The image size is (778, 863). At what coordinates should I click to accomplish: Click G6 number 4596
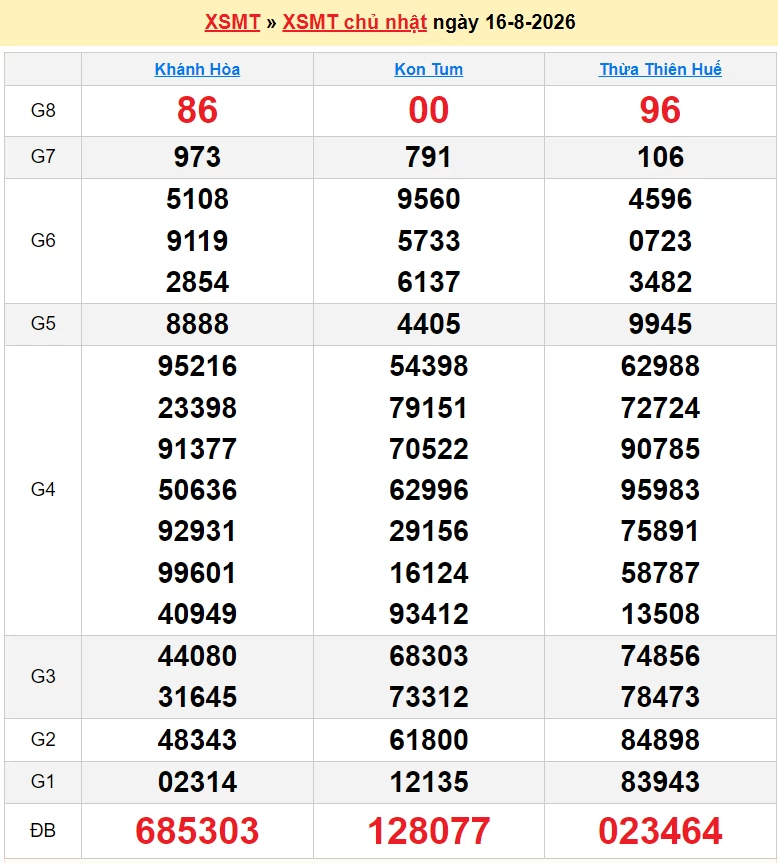[x=660, y=199]
